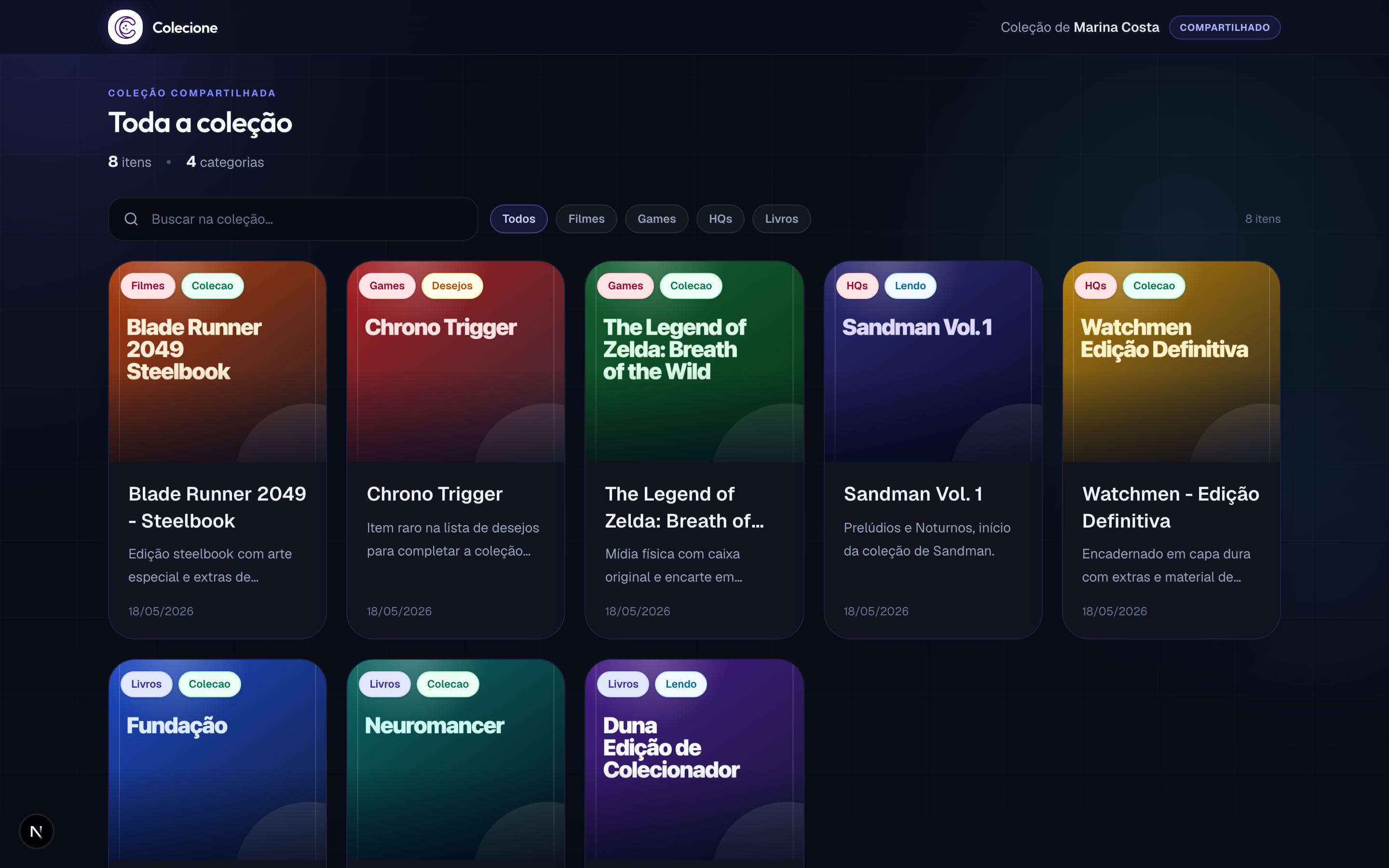Click the description 'Encadernado em capa dura'

pos(1166,554)
